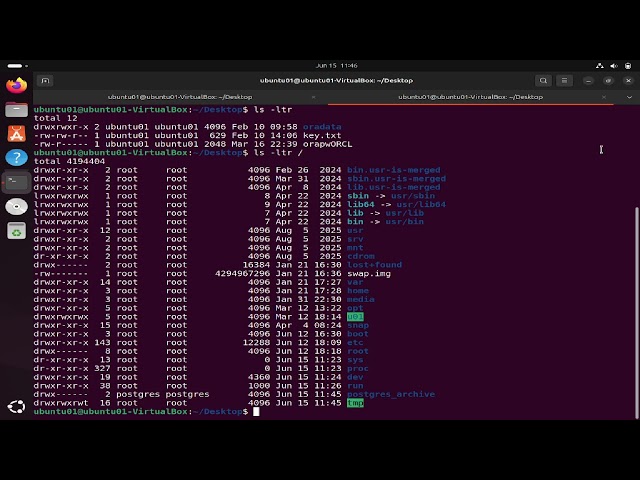Show applications via Ubuntu logo button
The image size is (640, 480).
tap(16, 407)
